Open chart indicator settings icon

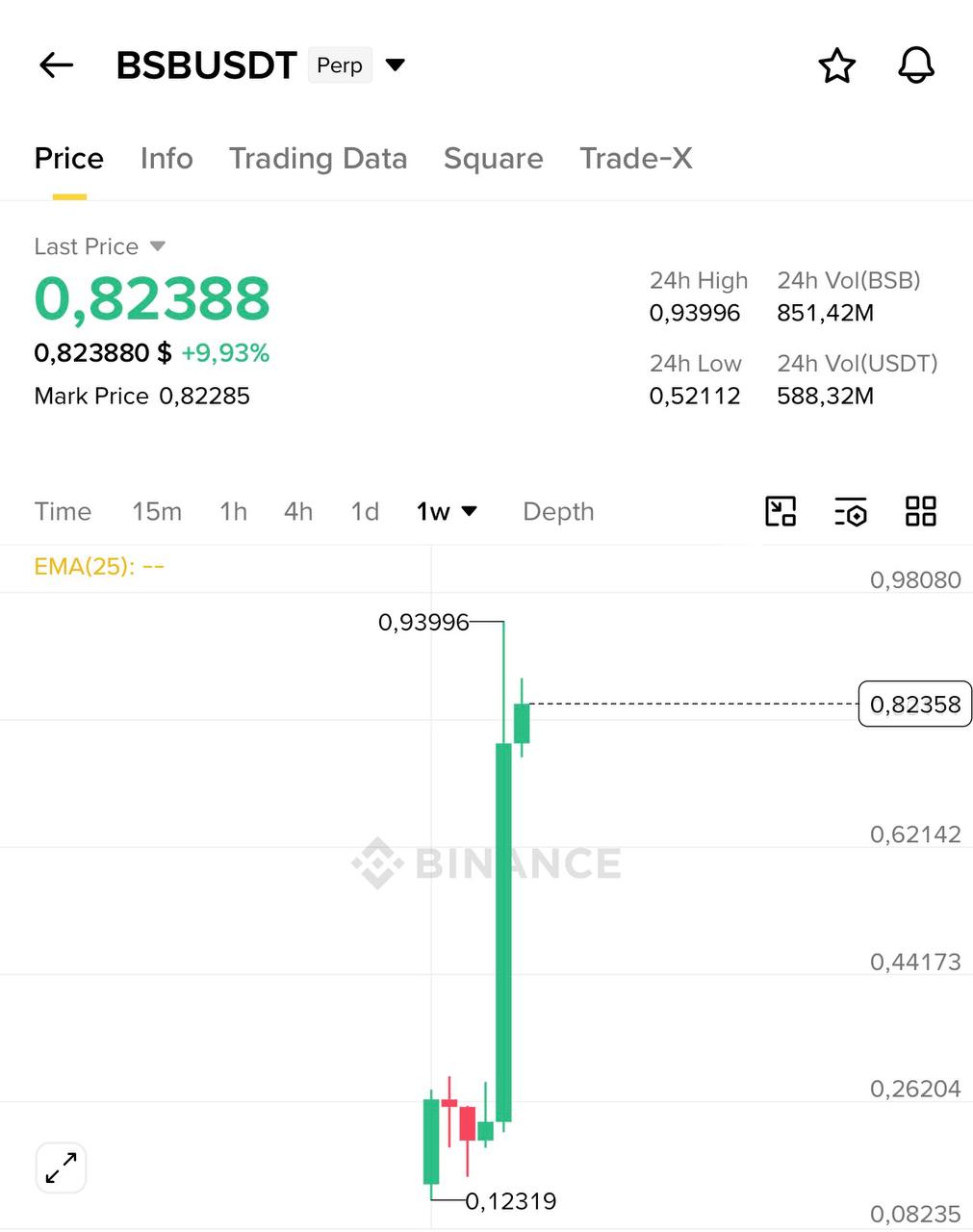click(x=851, y=511)
